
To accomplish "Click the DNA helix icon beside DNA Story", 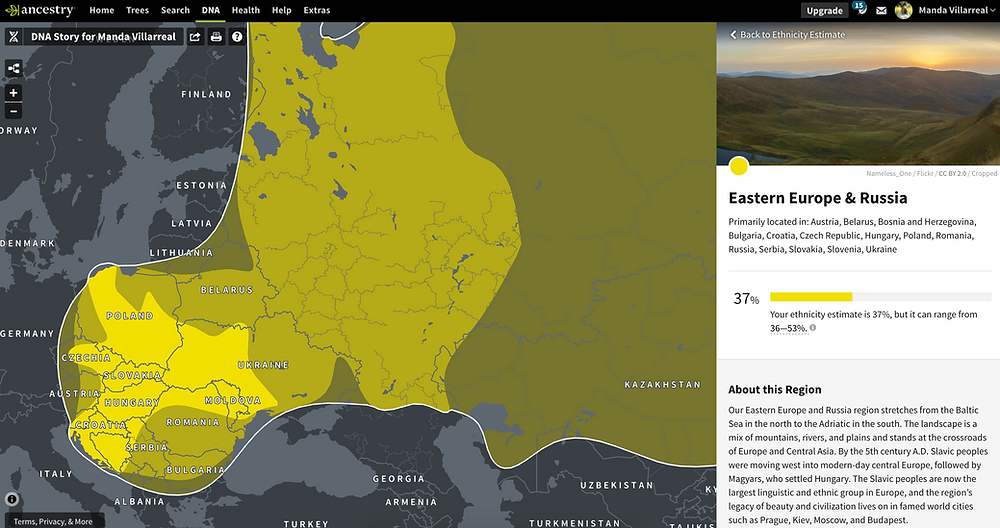I will (14, 37).
